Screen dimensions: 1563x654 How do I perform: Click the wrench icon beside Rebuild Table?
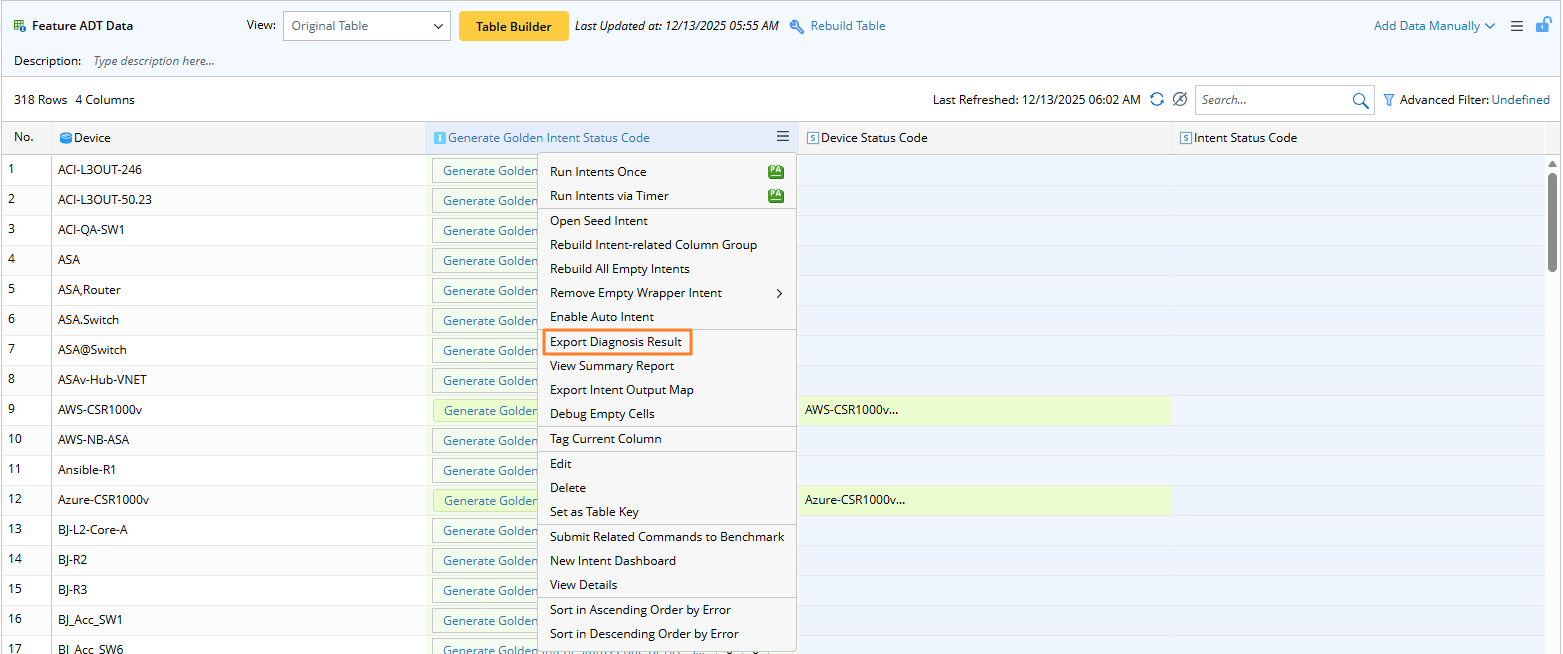797,27
